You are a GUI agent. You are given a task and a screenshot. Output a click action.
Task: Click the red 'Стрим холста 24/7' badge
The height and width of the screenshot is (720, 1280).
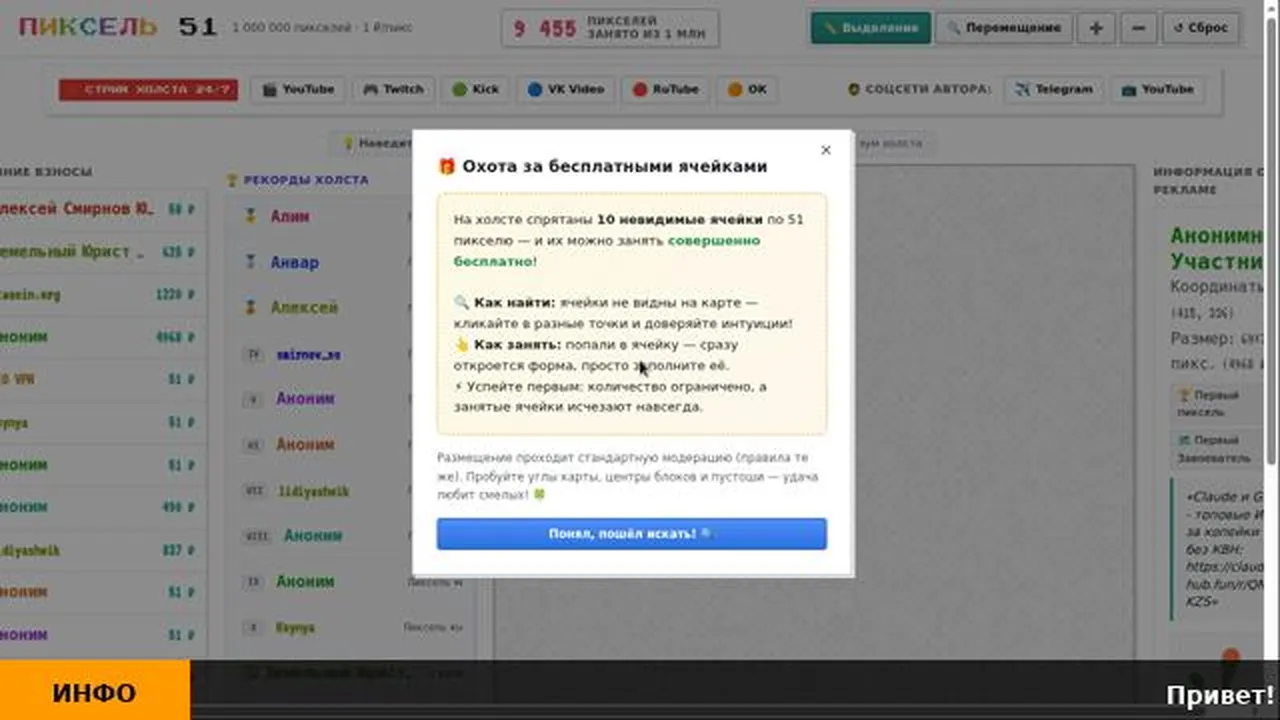click(x=148, y=89)
